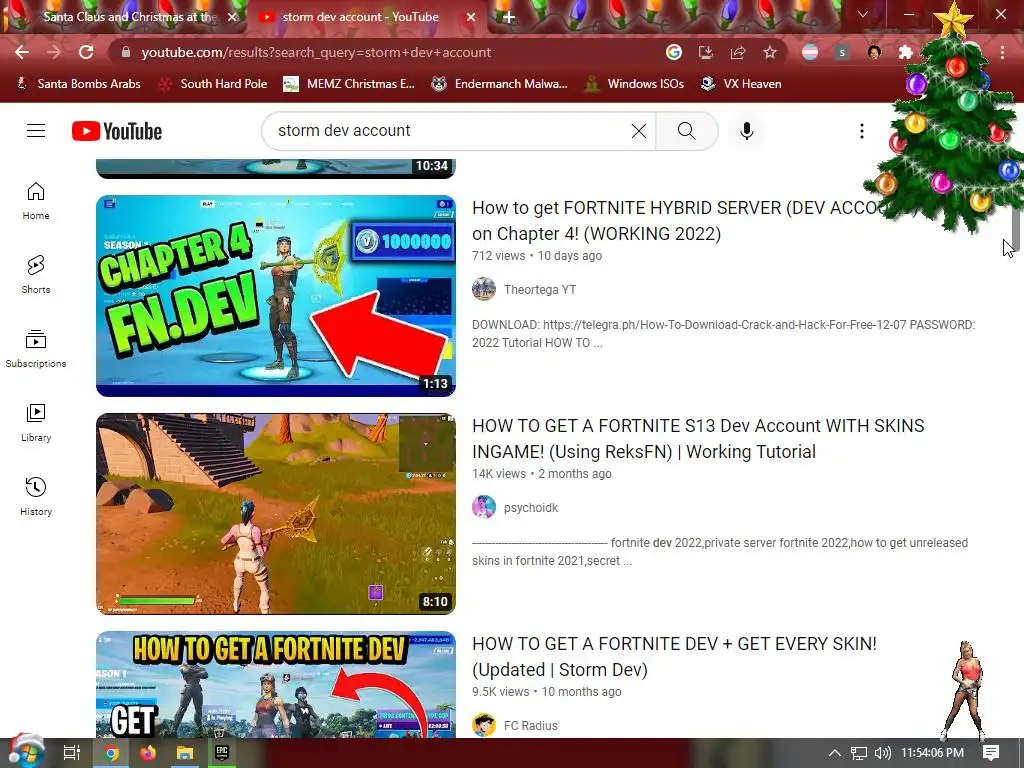The image size is (1024, 768).
Task: Open MEMZ Christmas bookmark
Action: (x=349, y=84)
